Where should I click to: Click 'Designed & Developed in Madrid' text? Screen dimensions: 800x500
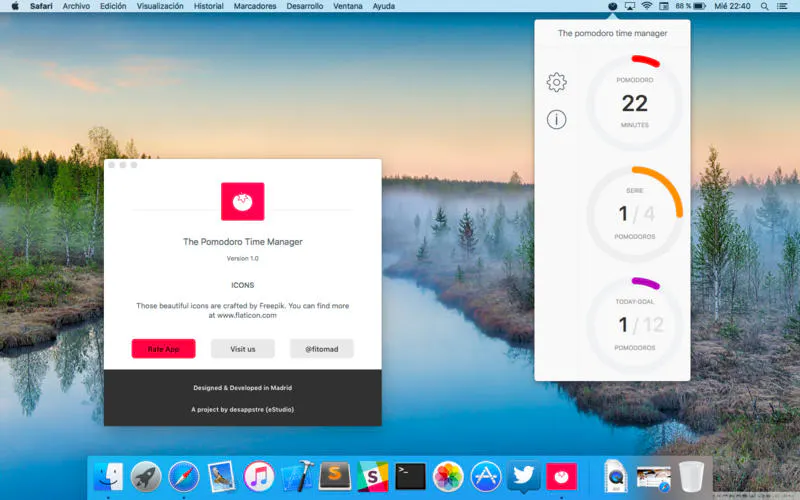(242, 388)
